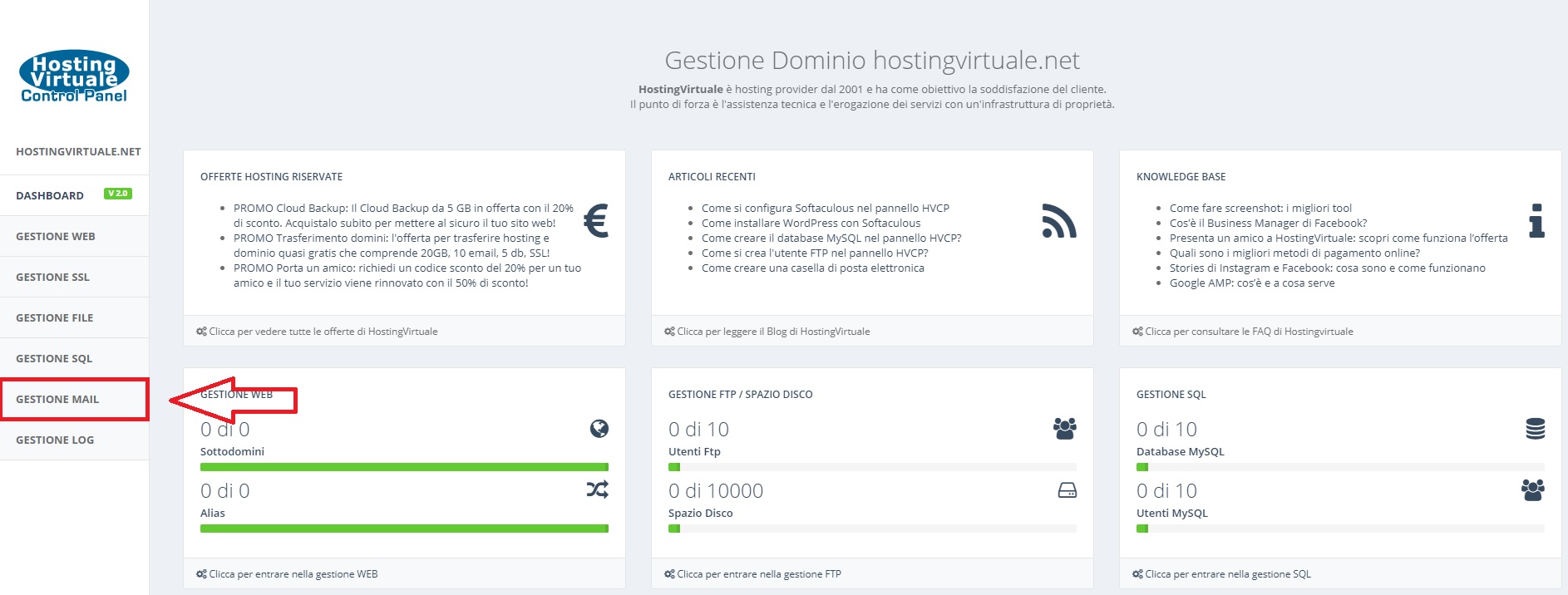The height and width of the screenshot is (595, 1568).
Task: Click the V 2.0 badge next to Dashboard
Action: pyautogui.click(x=118, y=194)
